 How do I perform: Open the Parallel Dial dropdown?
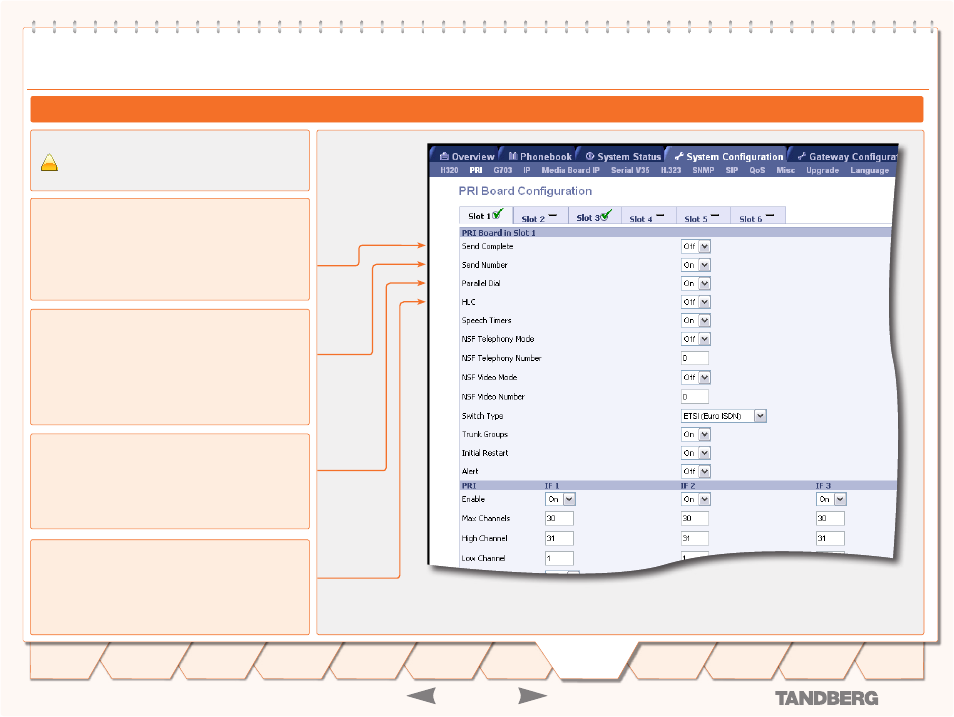point(695,284)
